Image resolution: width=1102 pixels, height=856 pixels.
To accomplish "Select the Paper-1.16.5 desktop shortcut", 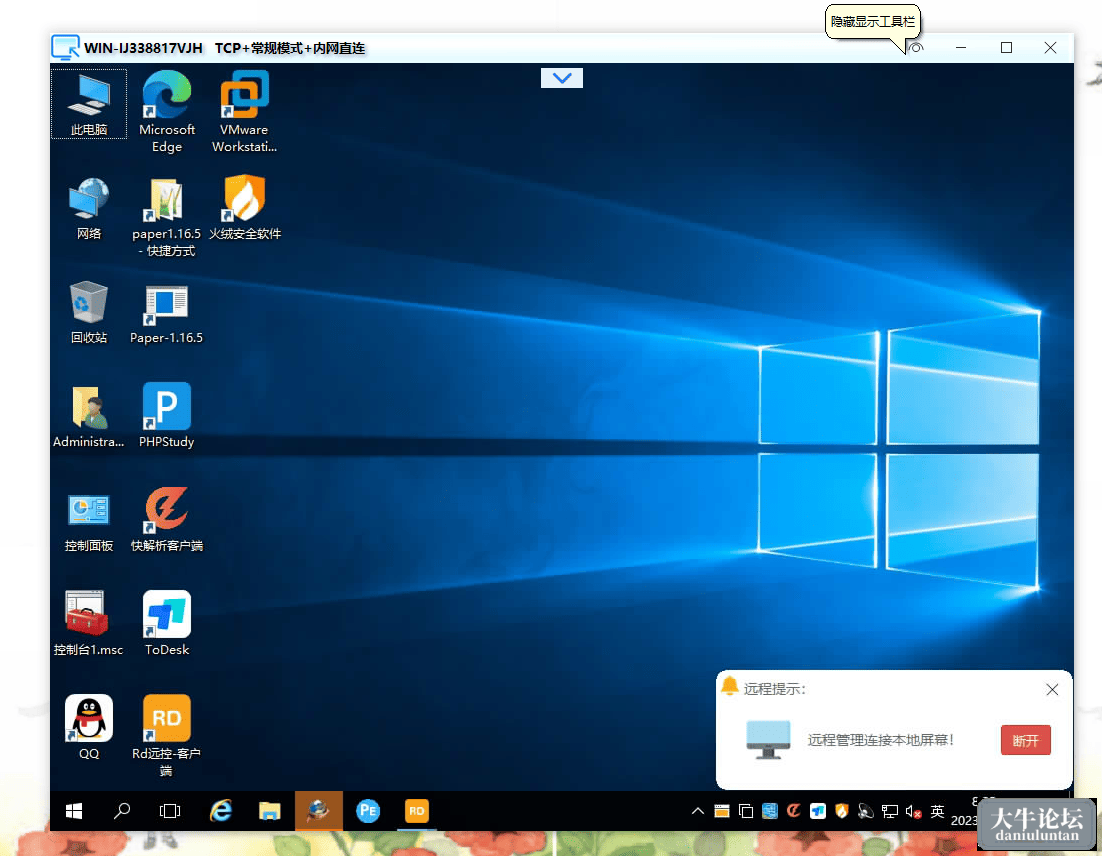I will (x=167, y=313).
